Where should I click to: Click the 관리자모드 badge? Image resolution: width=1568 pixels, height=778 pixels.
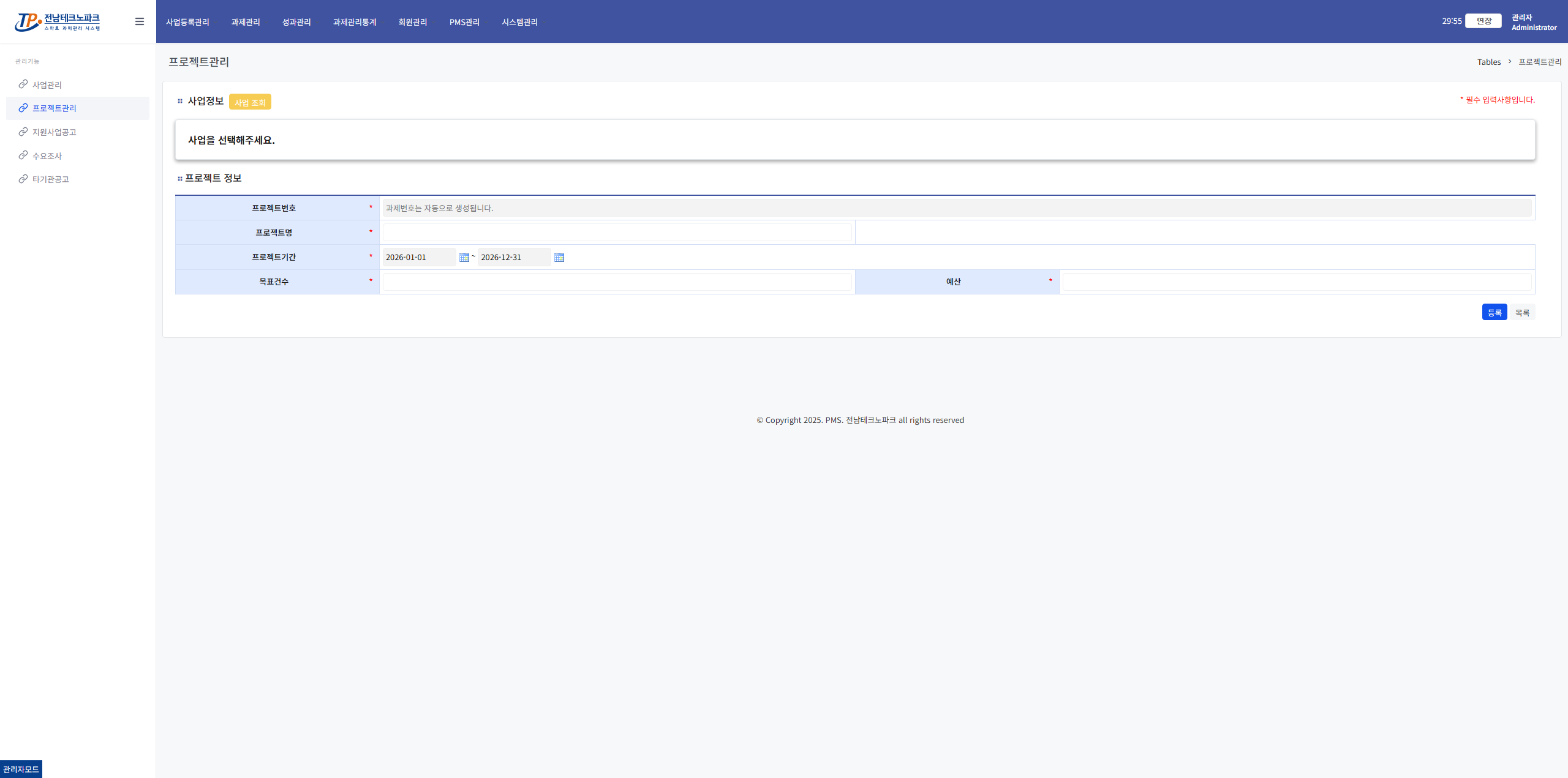click(x=21, y=769)
